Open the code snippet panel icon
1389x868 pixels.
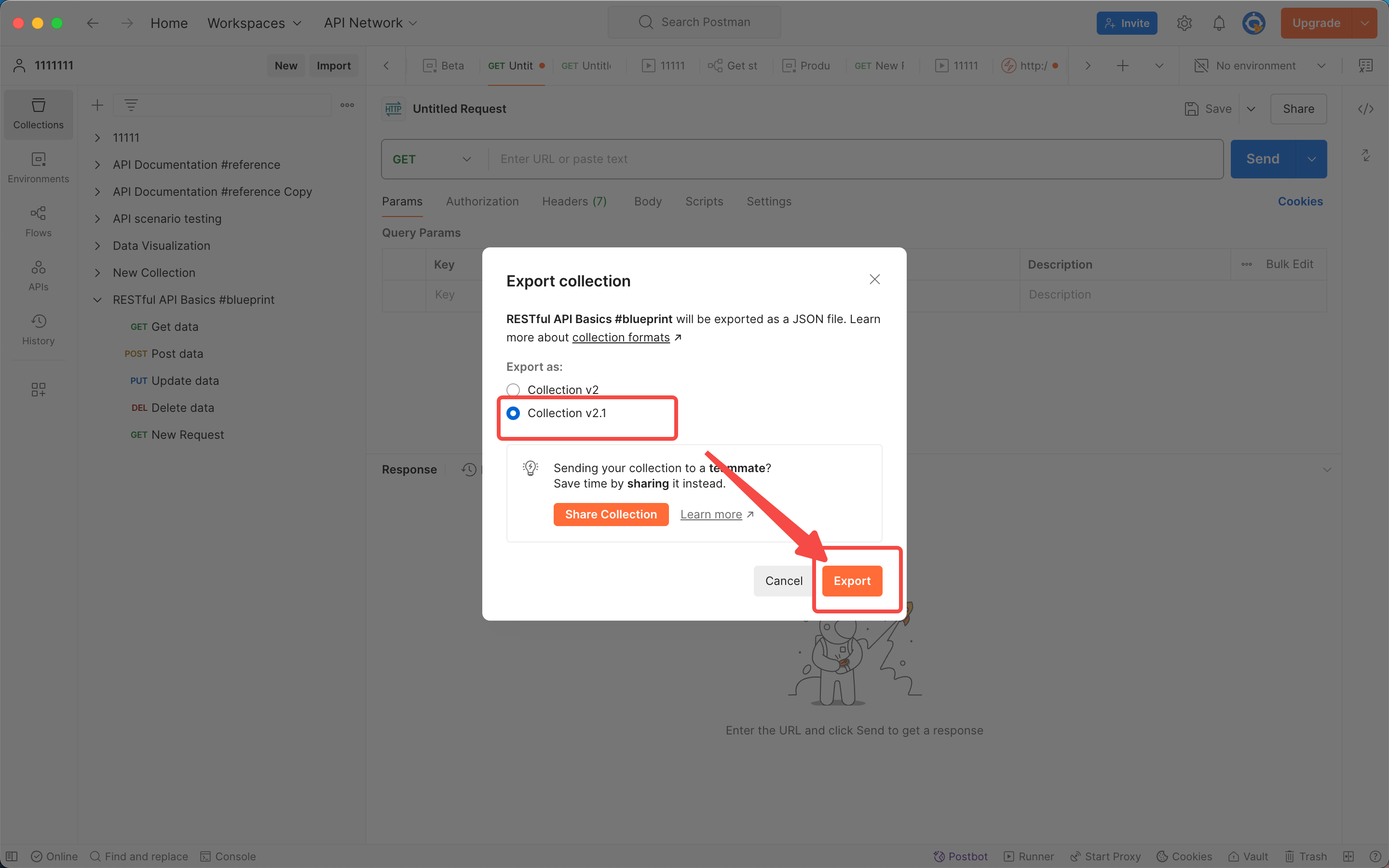1365,109
